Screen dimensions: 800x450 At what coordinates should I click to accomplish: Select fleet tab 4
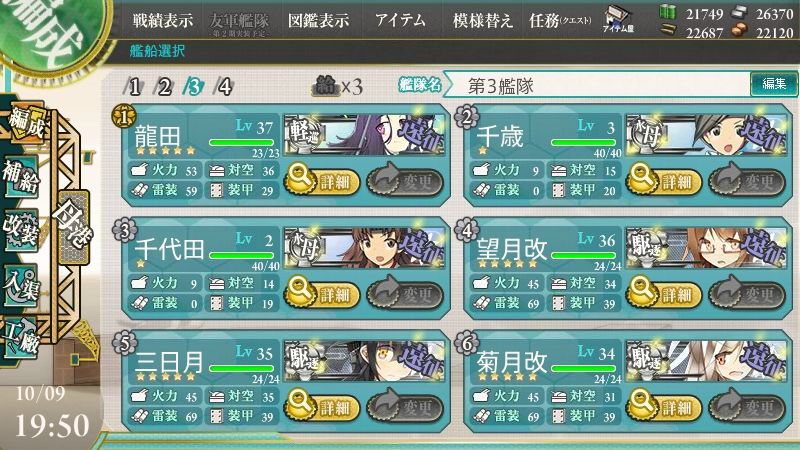[223, 87]
